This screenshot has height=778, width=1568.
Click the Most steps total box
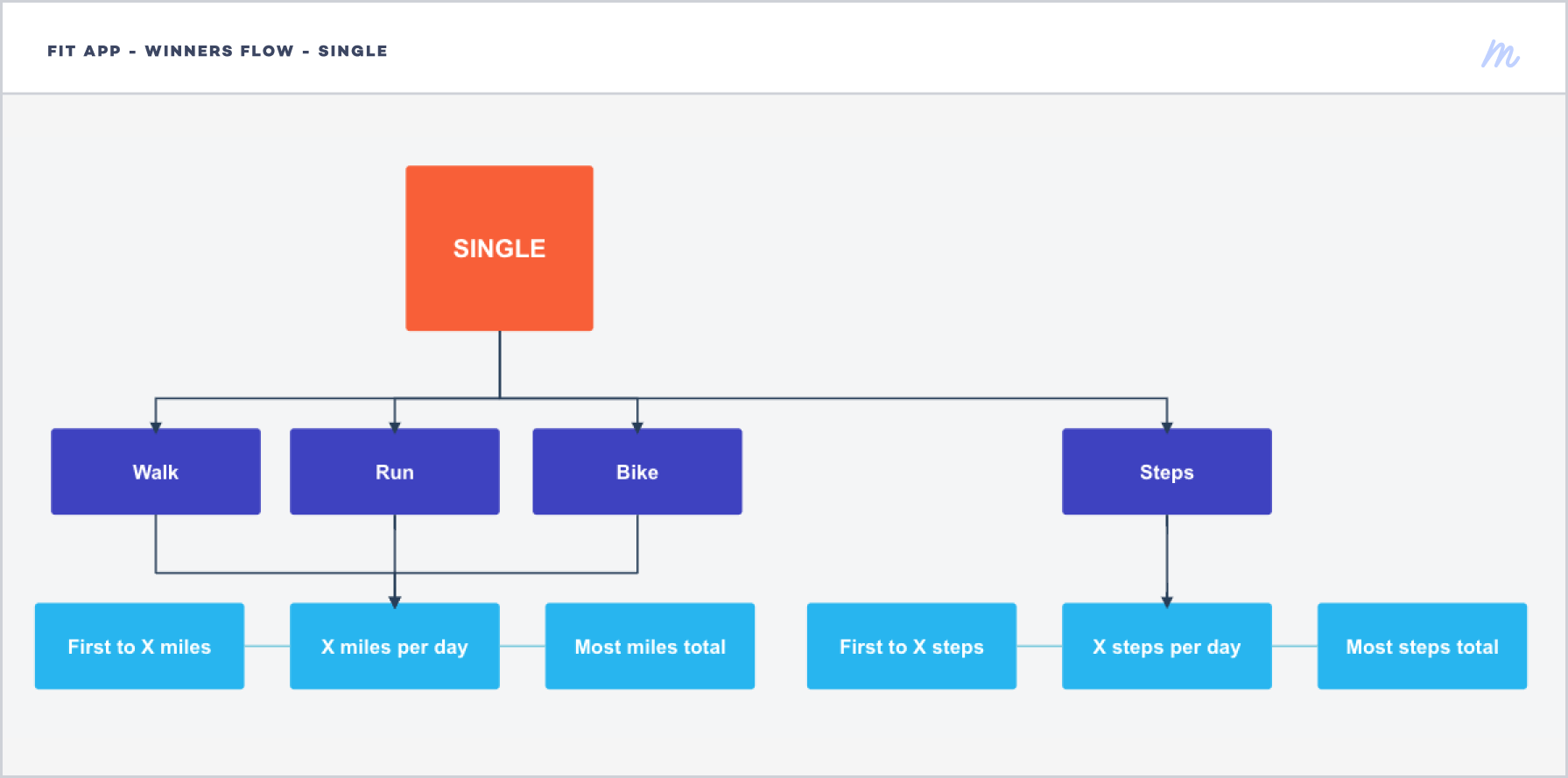point(1423,646)
